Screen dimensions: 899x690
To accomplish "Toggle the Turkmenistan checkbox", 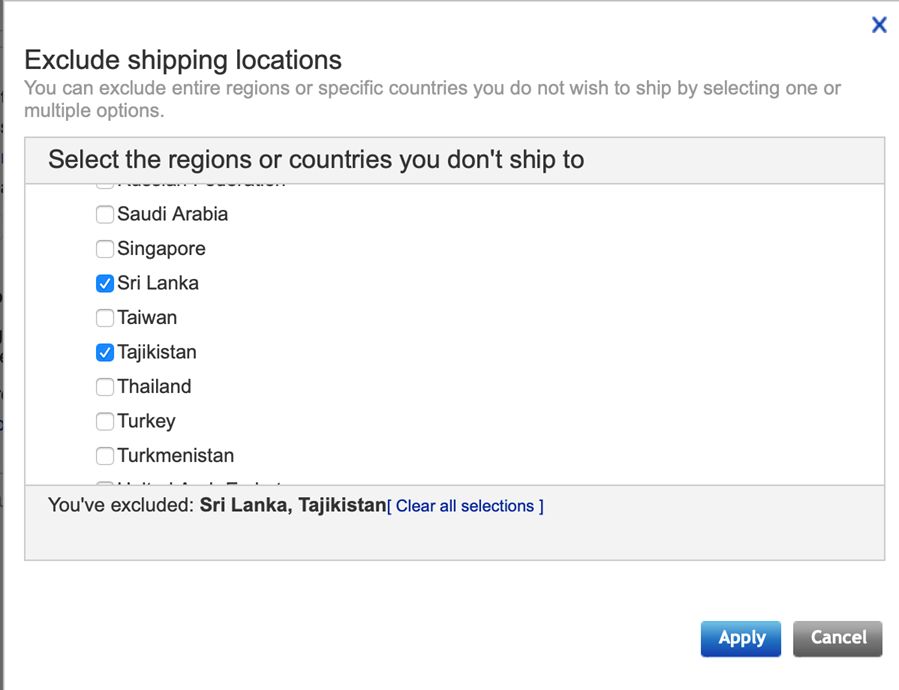I will click(105, 456).
